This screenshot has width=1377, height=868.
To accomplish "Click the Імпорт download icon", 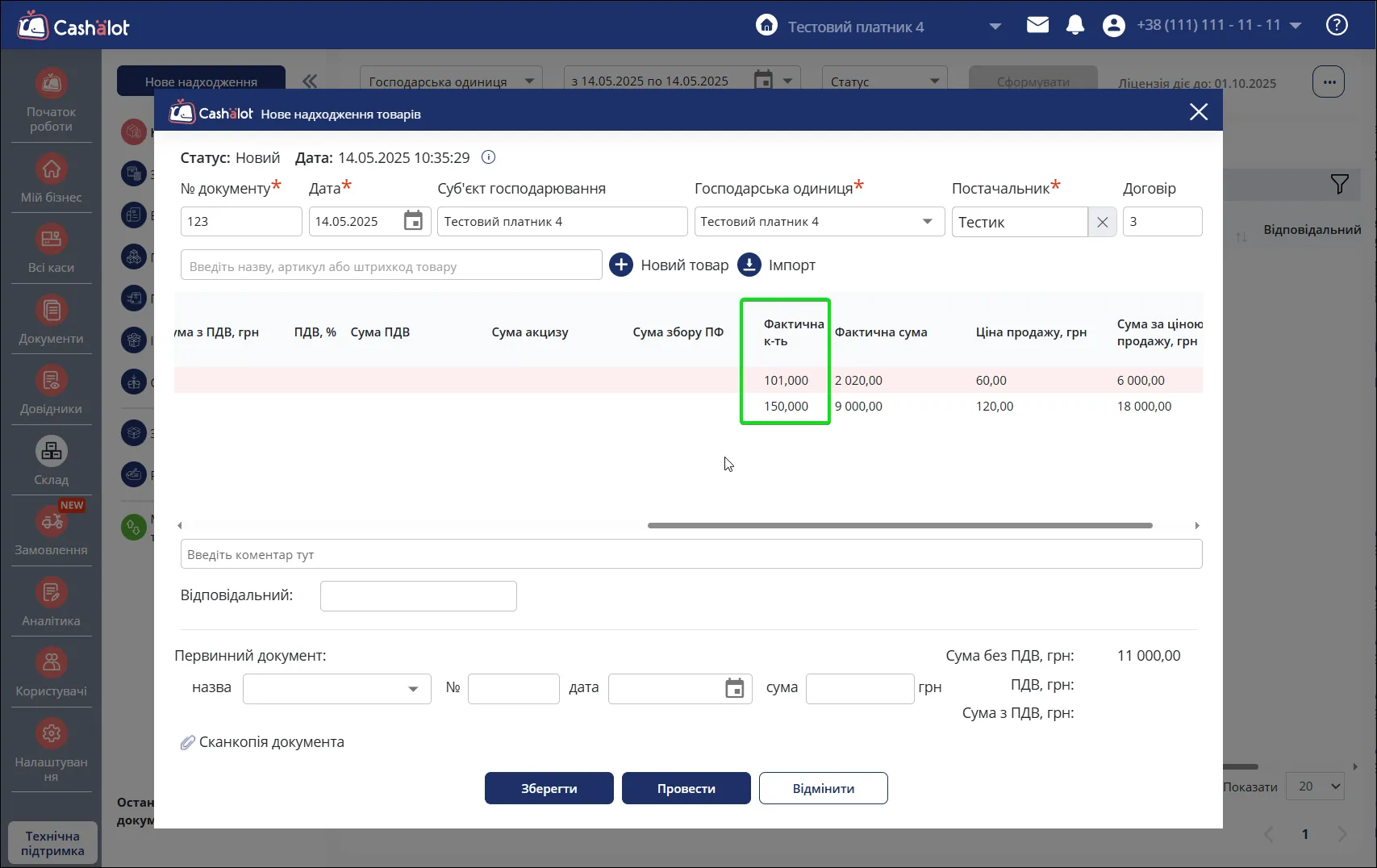I will tap(749, 265).
